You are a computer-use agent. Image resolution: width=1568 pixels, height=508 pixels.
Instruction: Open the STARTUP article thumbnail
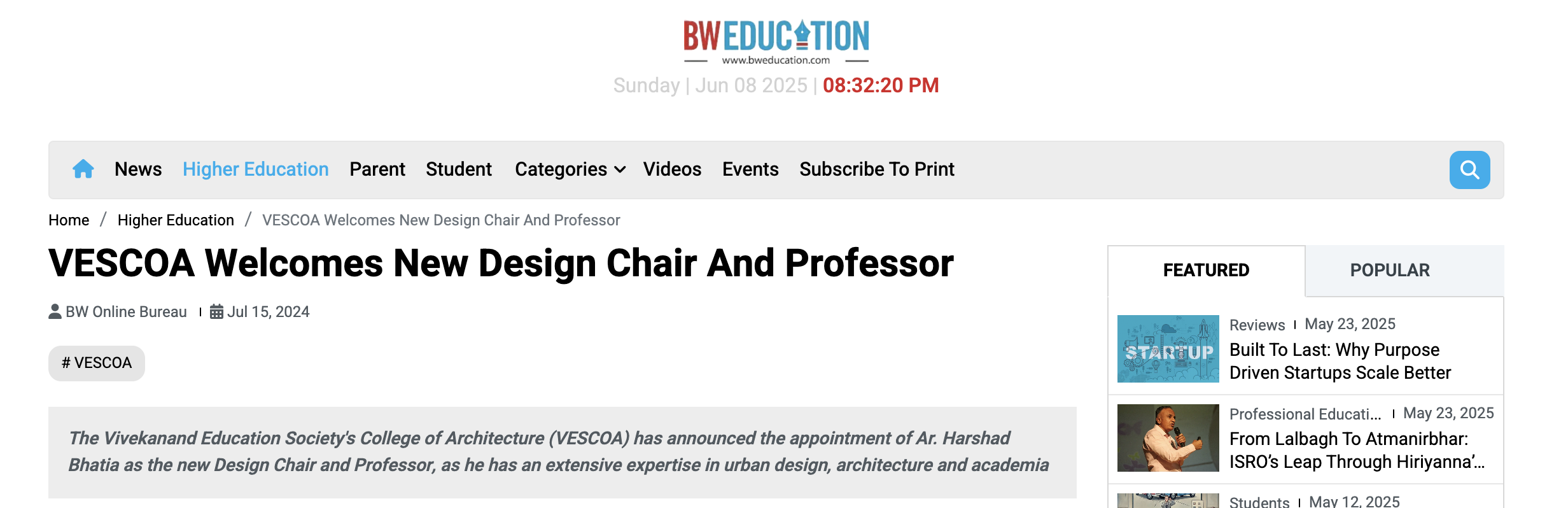(1168, 349)
